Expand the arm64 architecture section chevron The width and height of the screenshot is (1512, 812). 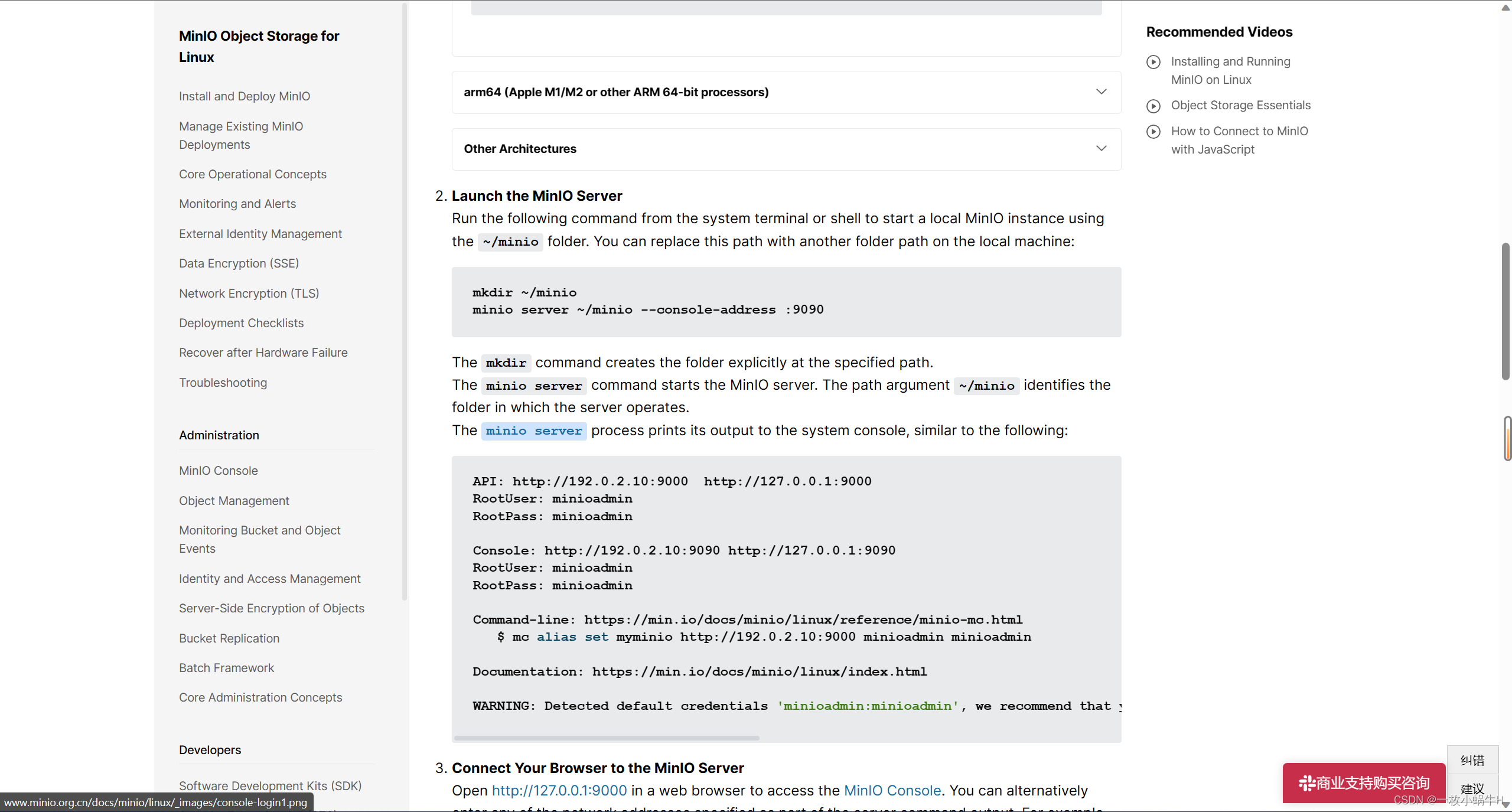pyautogui.click(x=1101, y=92)
